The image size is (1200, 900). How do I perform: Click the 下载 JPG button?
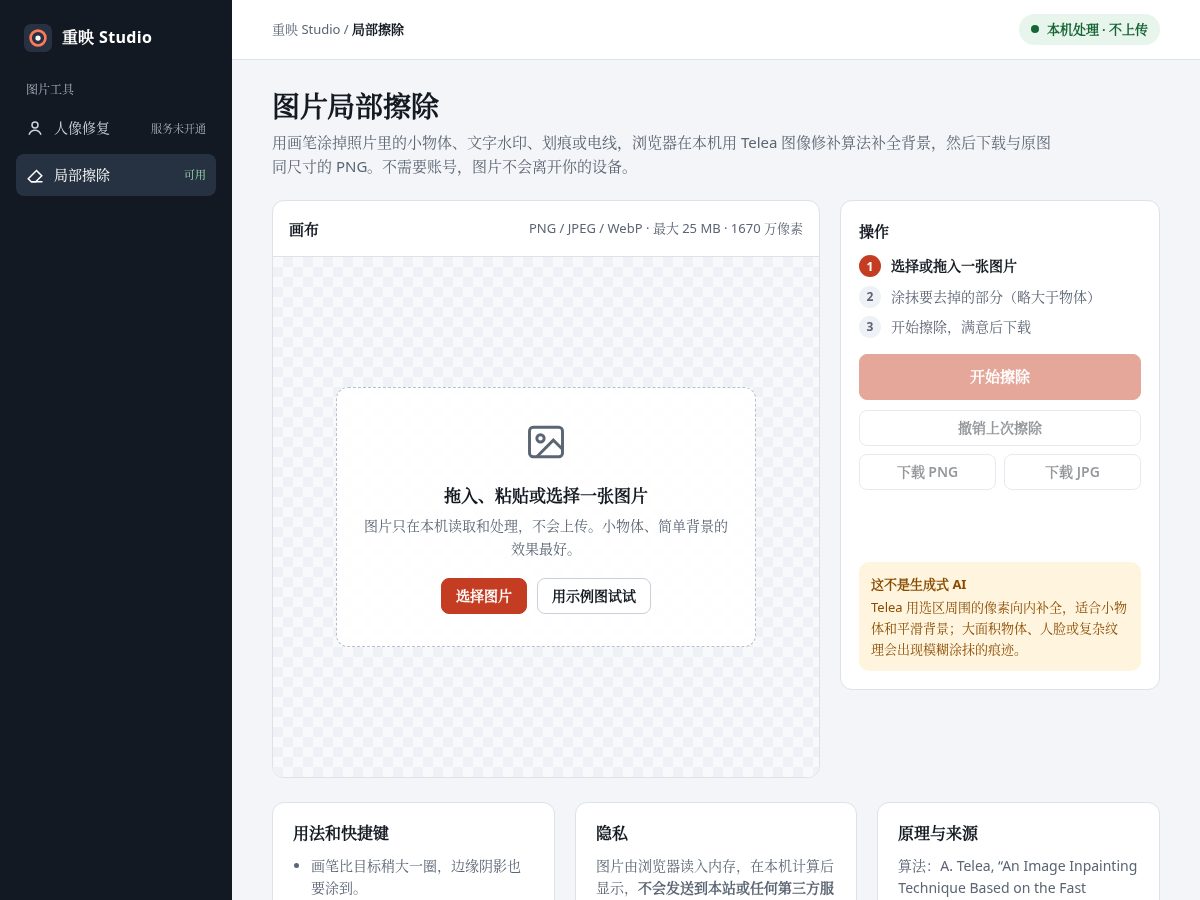(1072, 472)
